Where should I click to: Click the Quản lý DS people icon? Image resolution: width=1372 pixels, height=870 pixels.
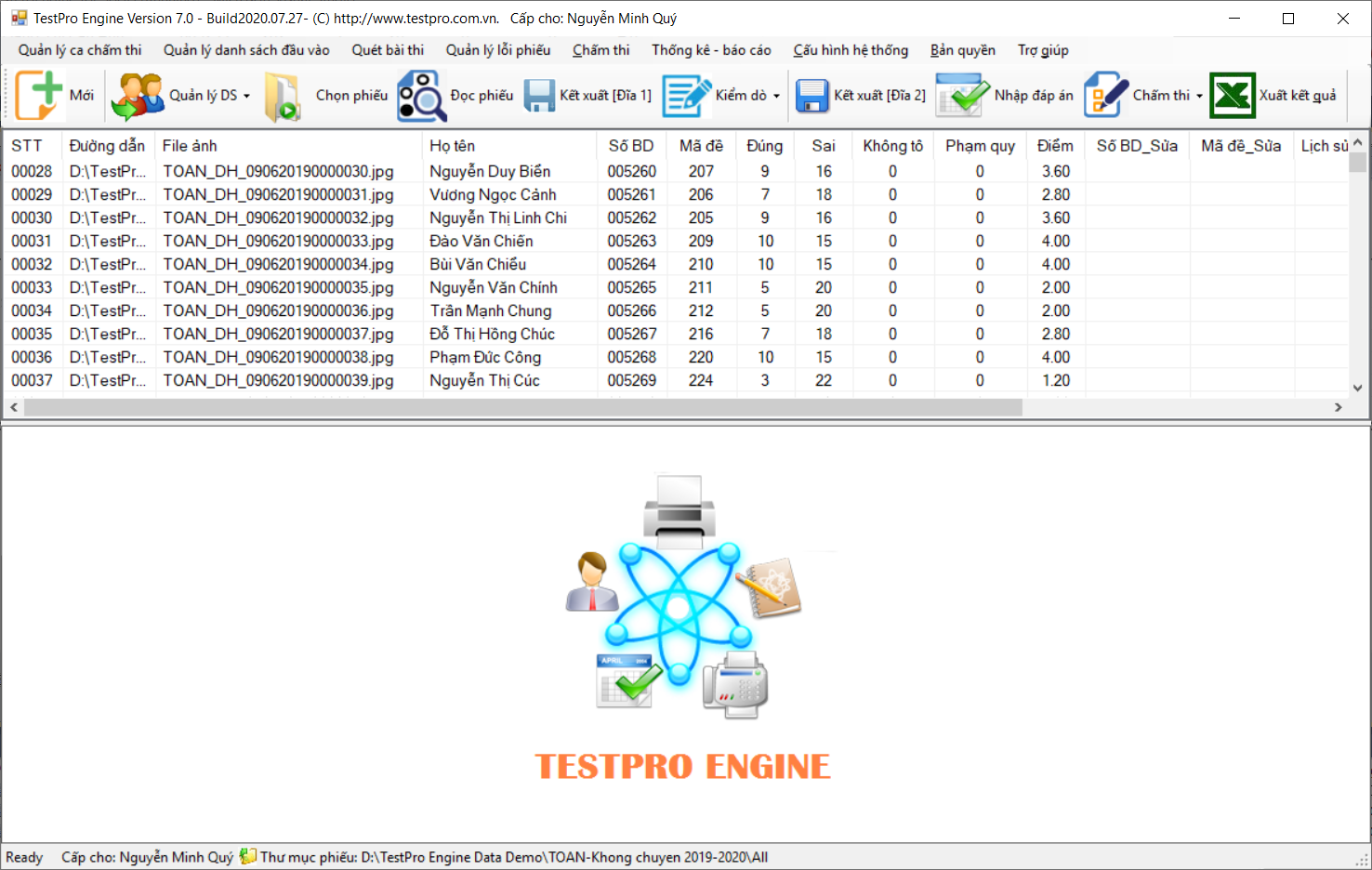[138, 96]
